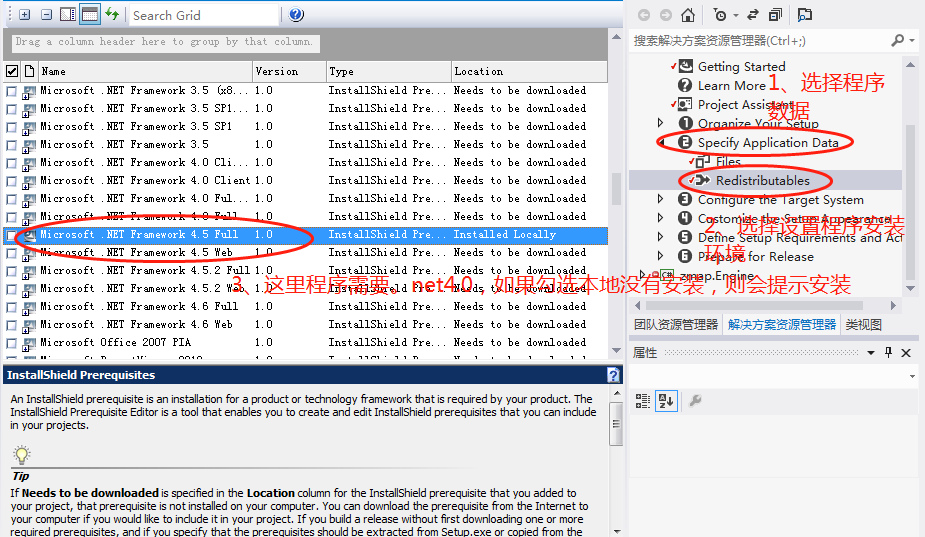This screenshot has height=537, width=925.
Task: Click the Solution Explorer horizontal scrollbar thumb
Action: tap(754, 306)
